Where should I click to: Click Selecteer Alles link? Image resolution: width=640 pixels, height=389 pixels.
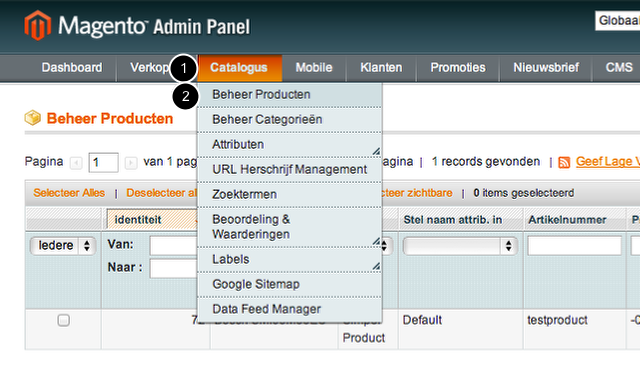[69, 193]
